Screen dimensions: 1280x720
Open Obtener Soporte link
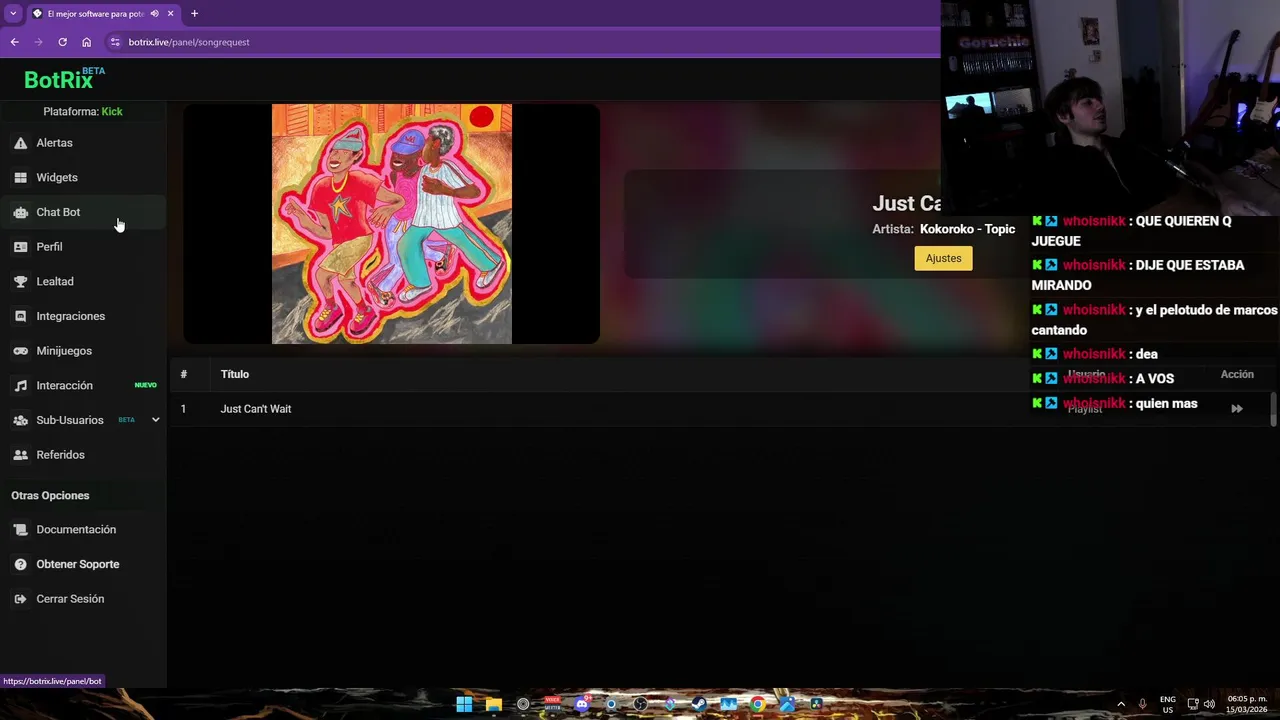(x=84, y=565)
